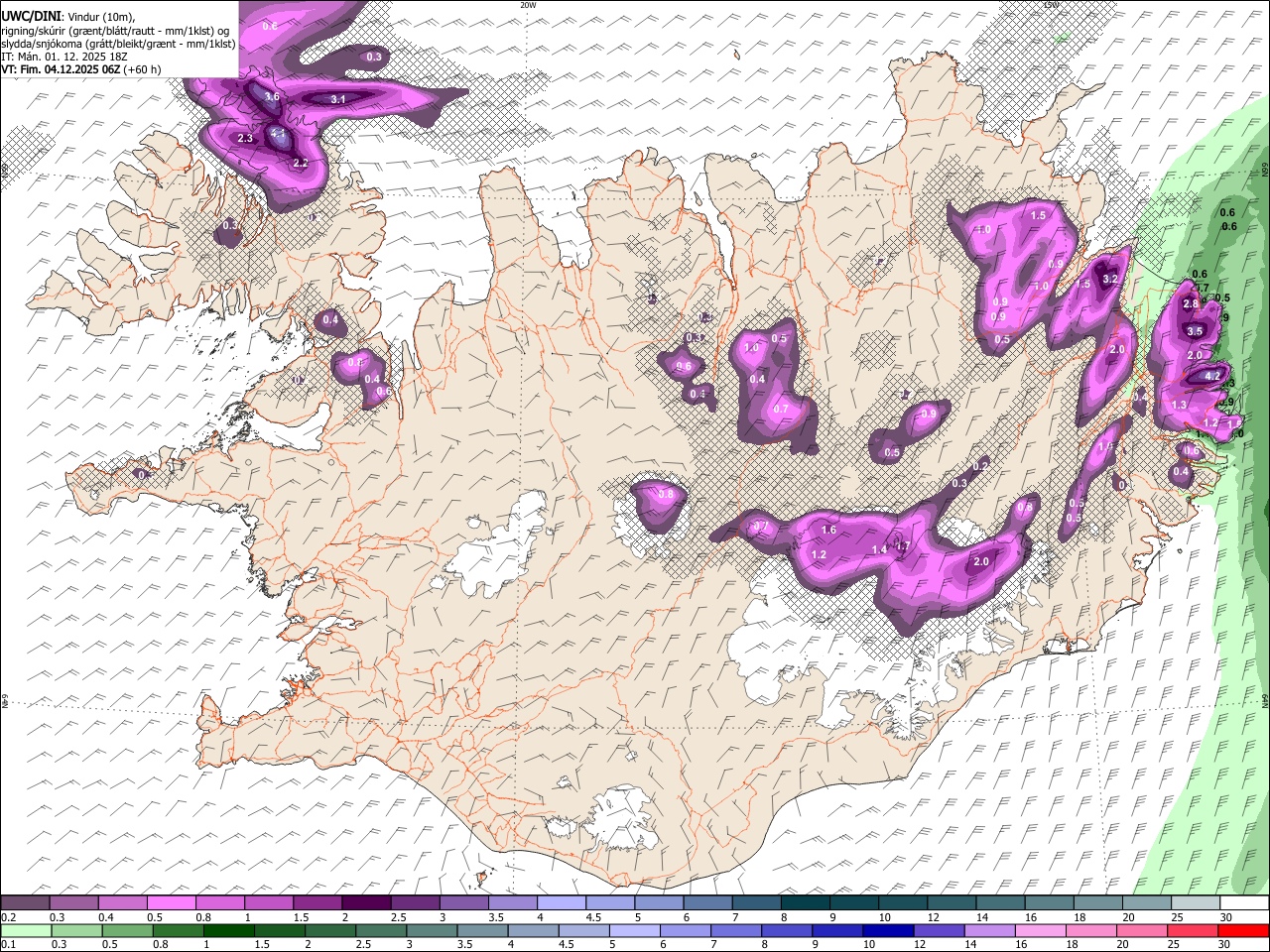Click the magenta 1.5–2 upper-row swatch
The width and height of the screenshot is (1270, 952).
pyautogui.click(x=317, y=902)
